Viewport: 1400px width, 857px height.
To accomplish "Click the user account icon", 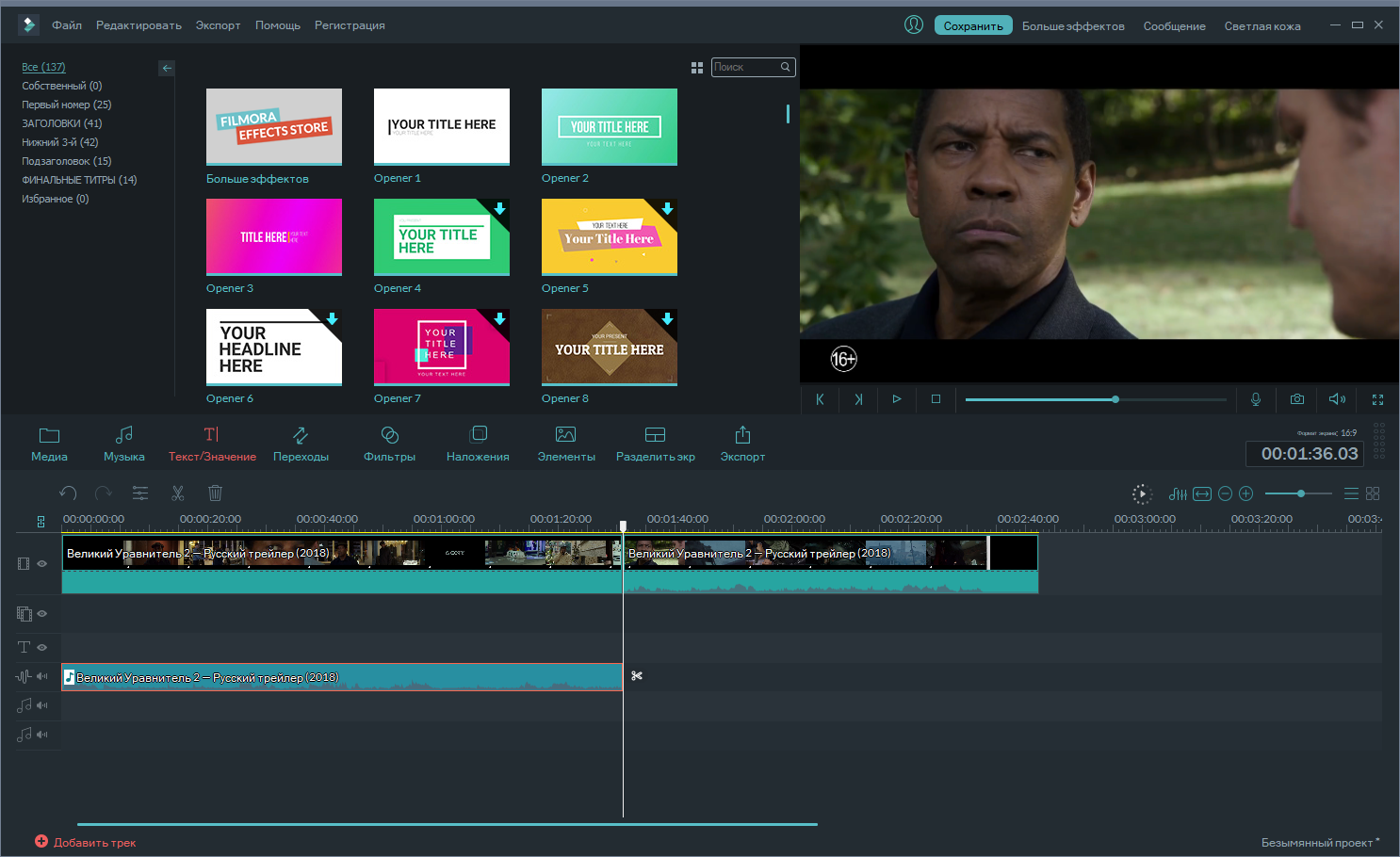I will coord(914,24).
